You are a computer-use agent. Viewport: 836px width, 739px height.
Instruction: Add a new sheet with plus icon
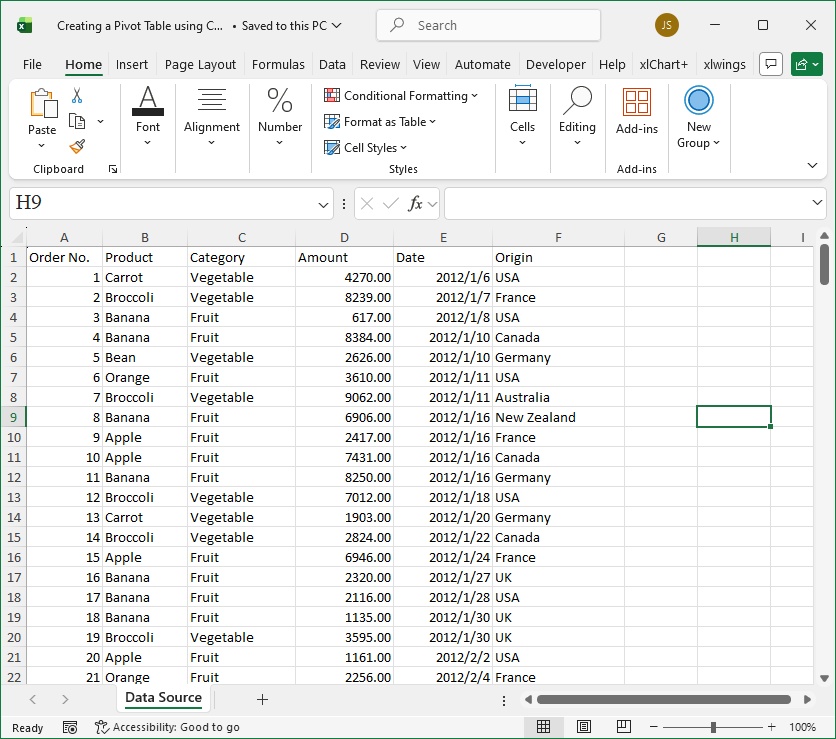tap(262, 700)
